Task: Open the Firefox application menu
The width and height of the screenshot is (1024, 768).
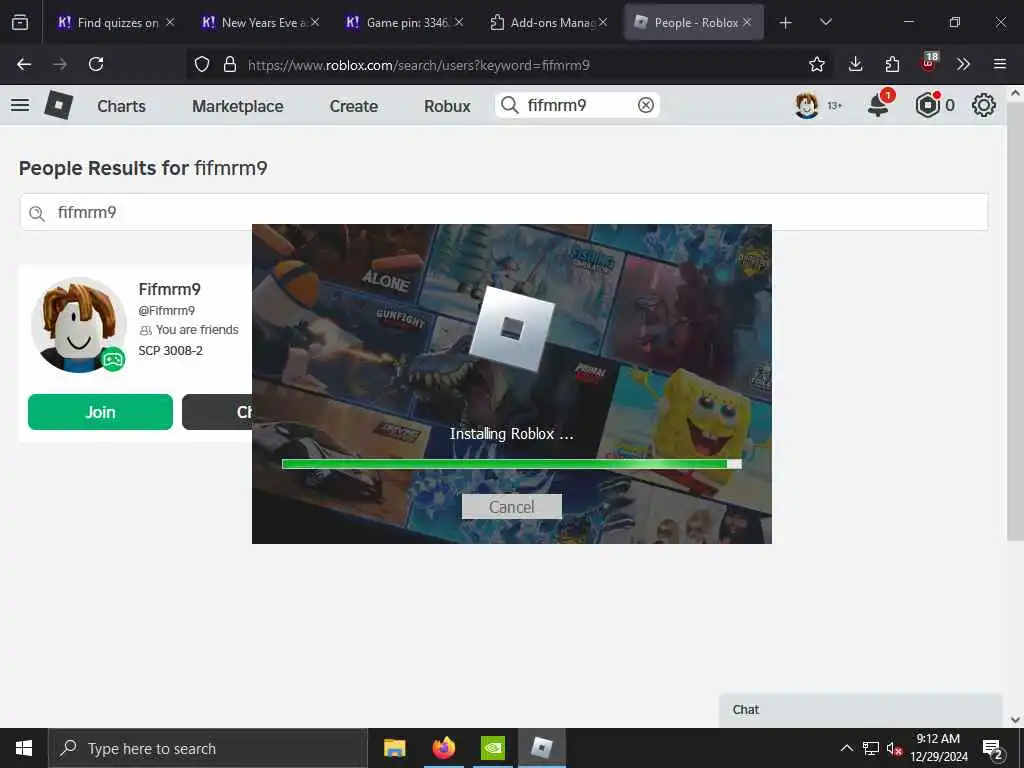Action: 1000,64
